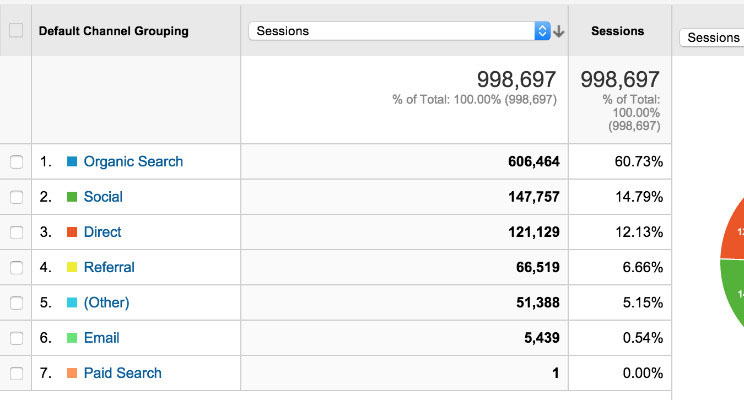Open the Social channel link
Image resolution: width=744 pixels, height=400 pixels.
coord(103,197)
